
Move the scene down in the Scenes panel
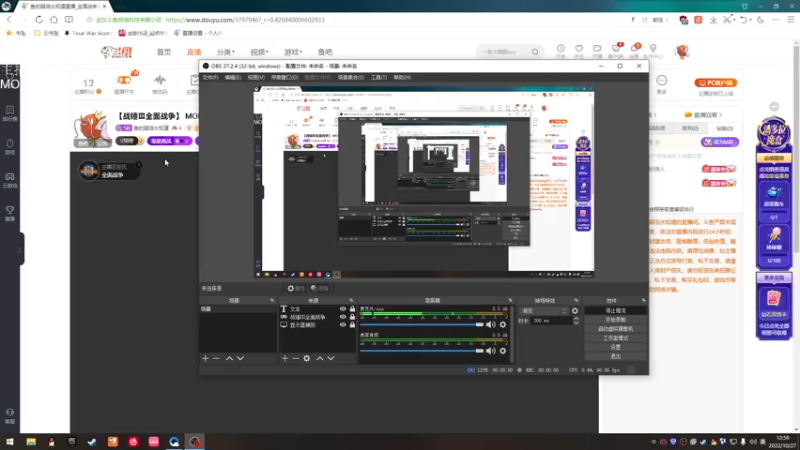point(240,359)
